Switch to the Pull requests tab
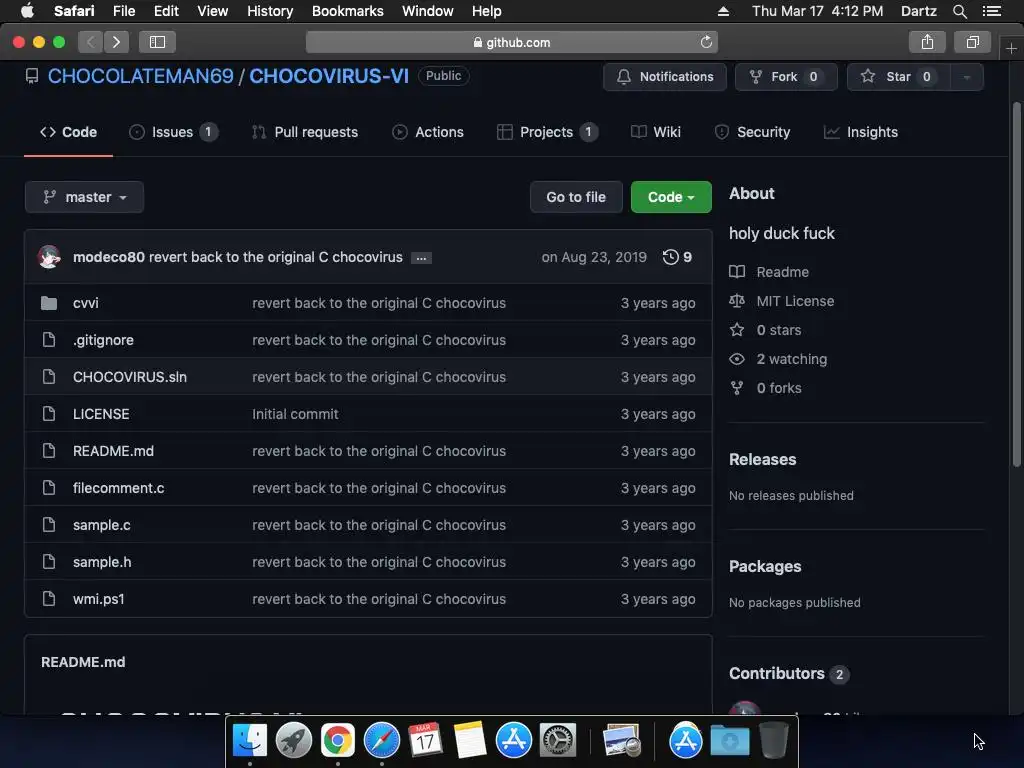The height and width of the screenshot is (768, 1024). point(305,132)
